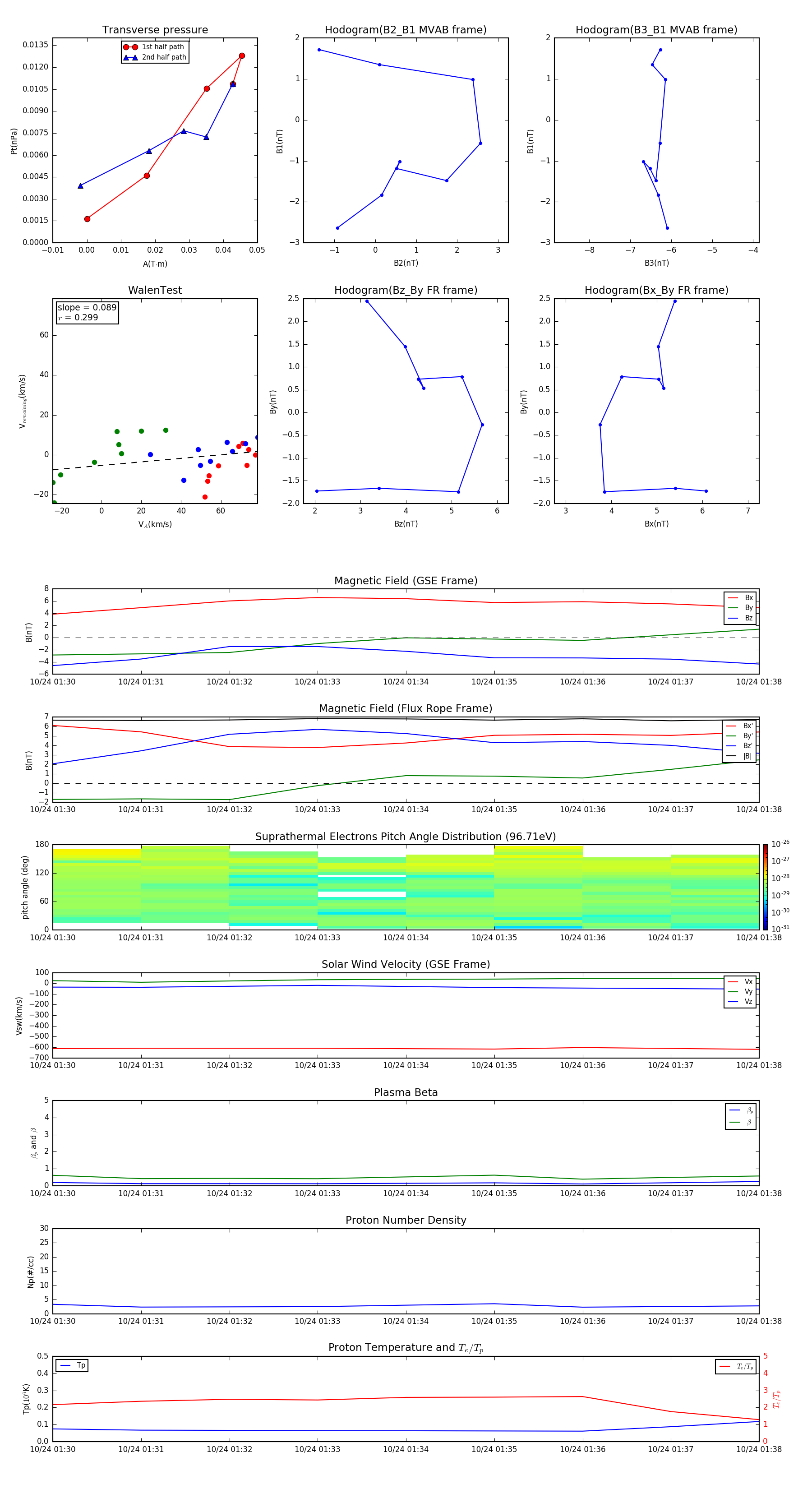Click the "Magnetic Field (GSE Frame)" title
This screenshot has height=1489, width=812.
(x=406, y=581)
